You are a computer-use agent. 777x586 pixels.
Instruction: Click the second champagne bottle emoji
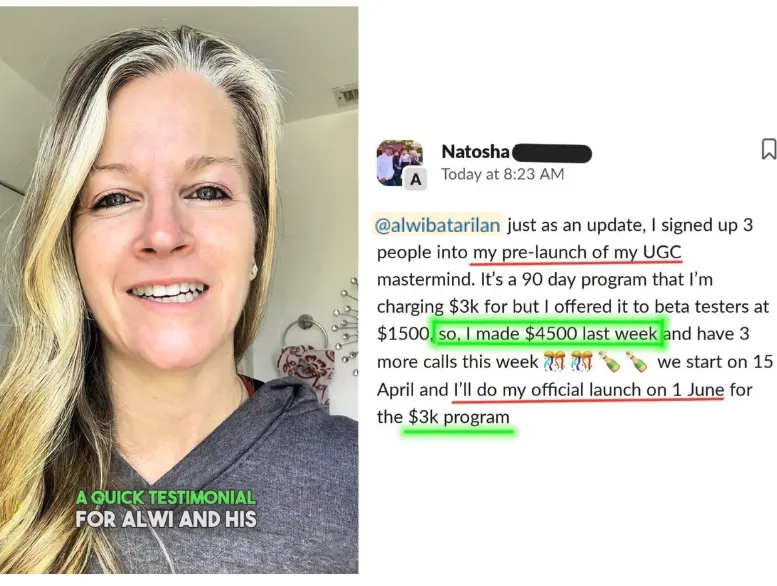(x=636, y=362)
